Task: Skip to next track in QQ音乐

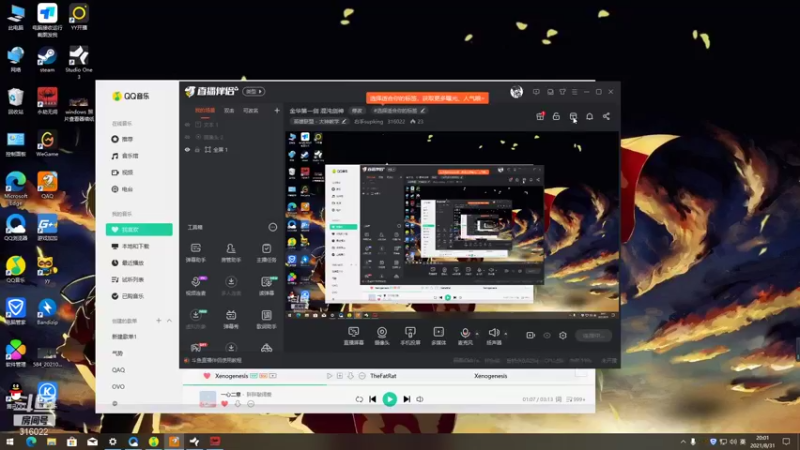Action: [407, 399]
